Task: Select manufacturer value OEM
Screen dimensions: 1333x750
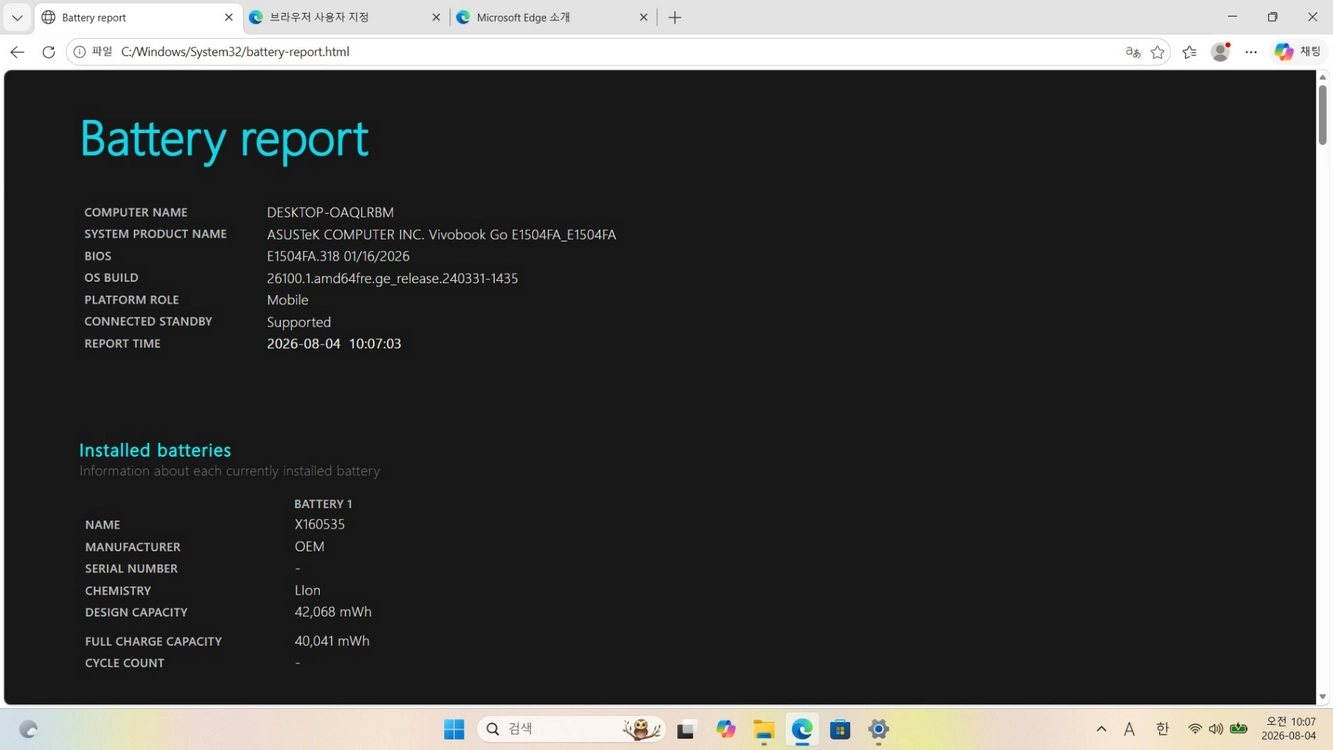Action: (x=309, y=546)
